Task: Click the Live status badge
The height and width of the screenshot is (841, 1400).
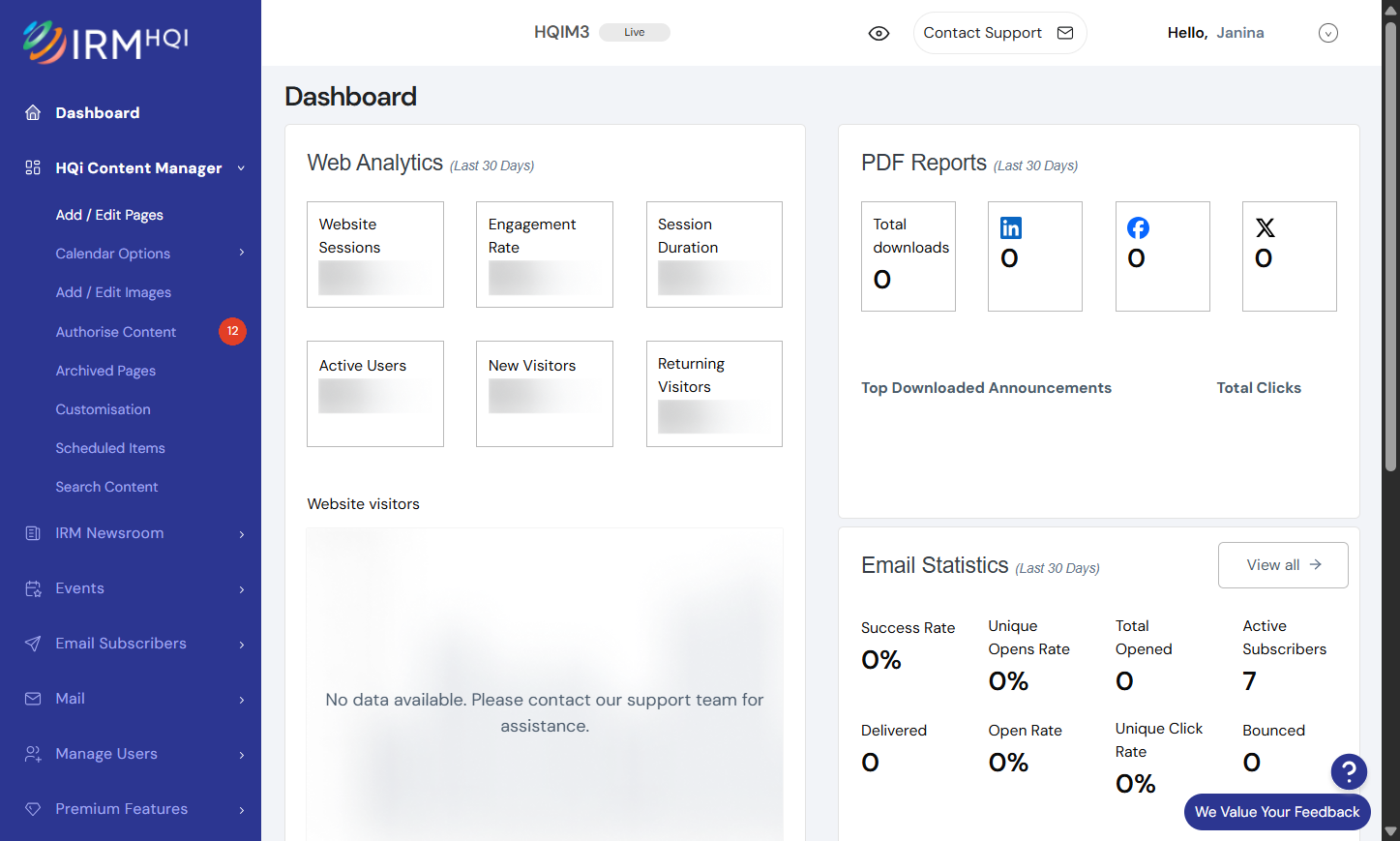Action: [635, 32]
